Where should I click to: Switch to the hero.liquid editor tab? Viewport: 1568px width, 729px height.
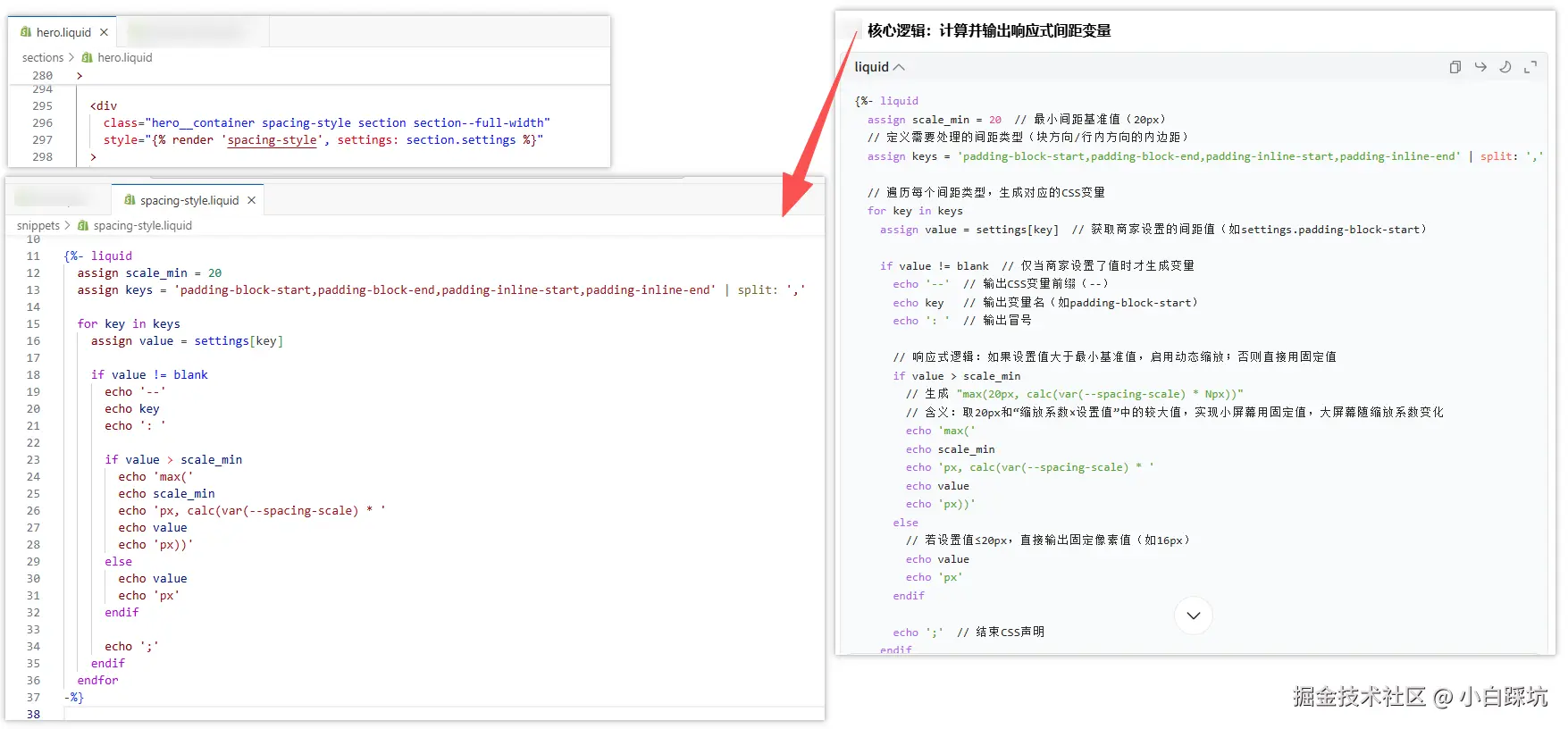tap(63, 32)
